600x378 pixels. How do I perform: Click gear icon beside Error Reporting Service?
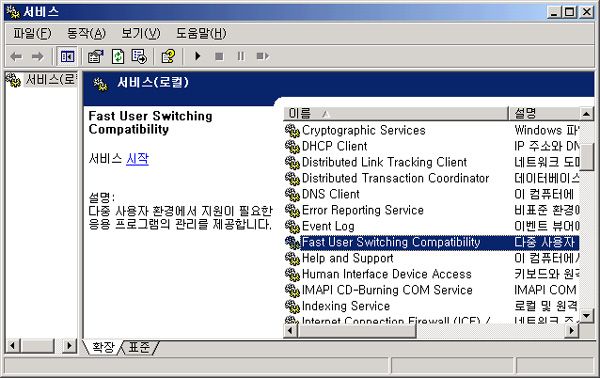click(x=292, y=211)
